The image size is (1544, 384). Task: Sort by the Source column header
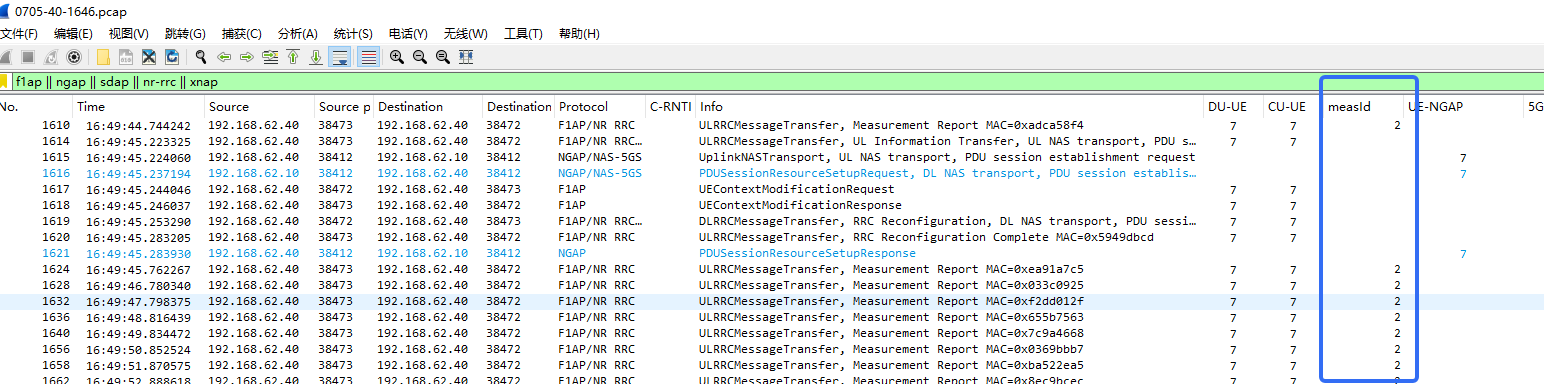tap(259, 106)
